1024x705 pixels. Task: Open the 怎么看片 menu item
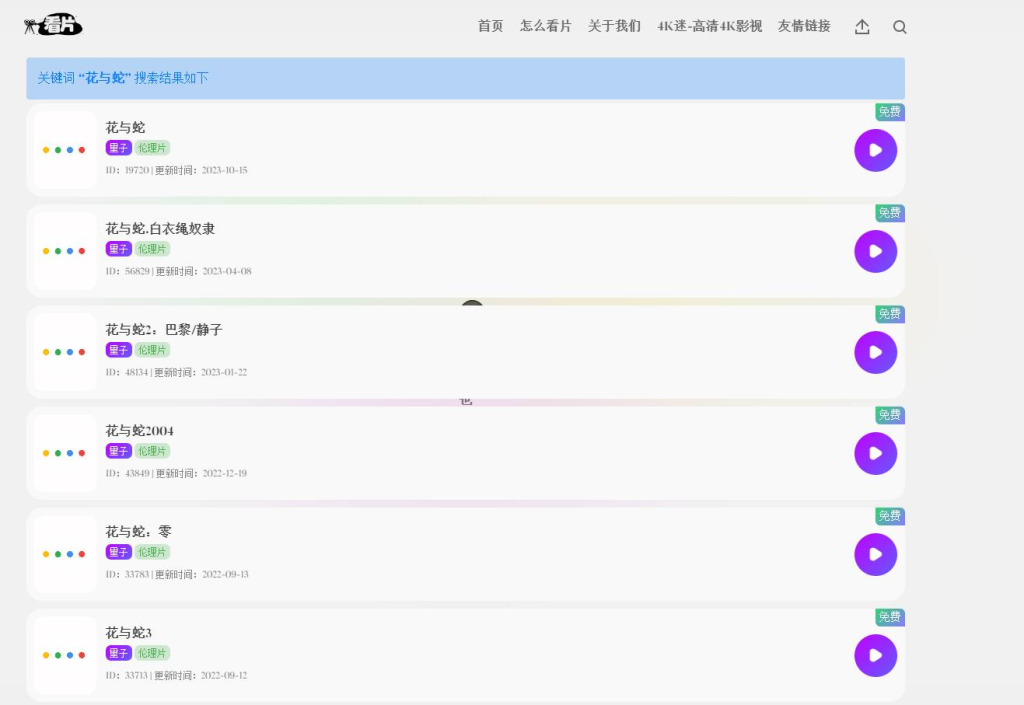(x=545, y=26)
